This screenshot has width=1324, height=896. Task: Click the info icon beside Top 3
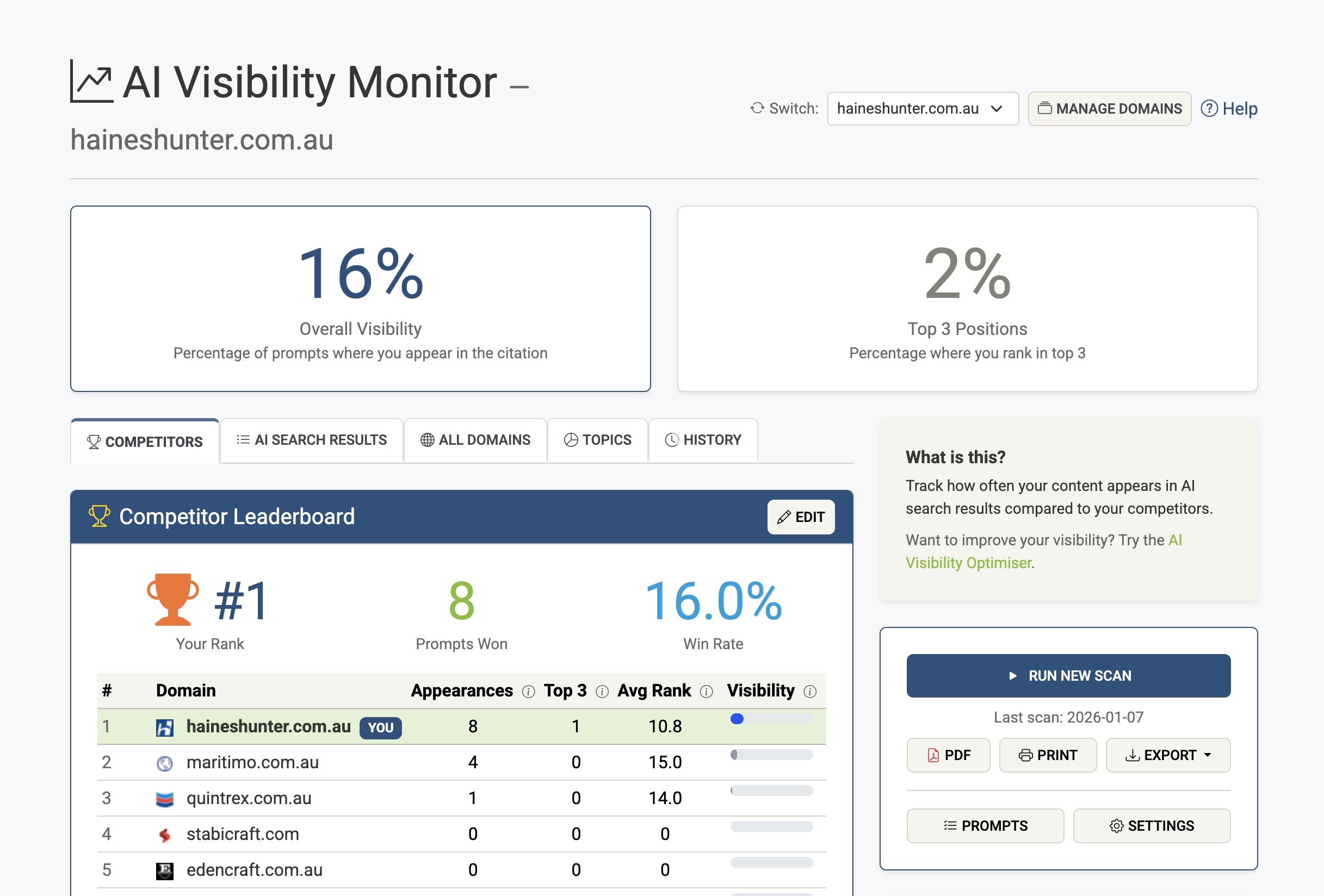pos(602,691)
